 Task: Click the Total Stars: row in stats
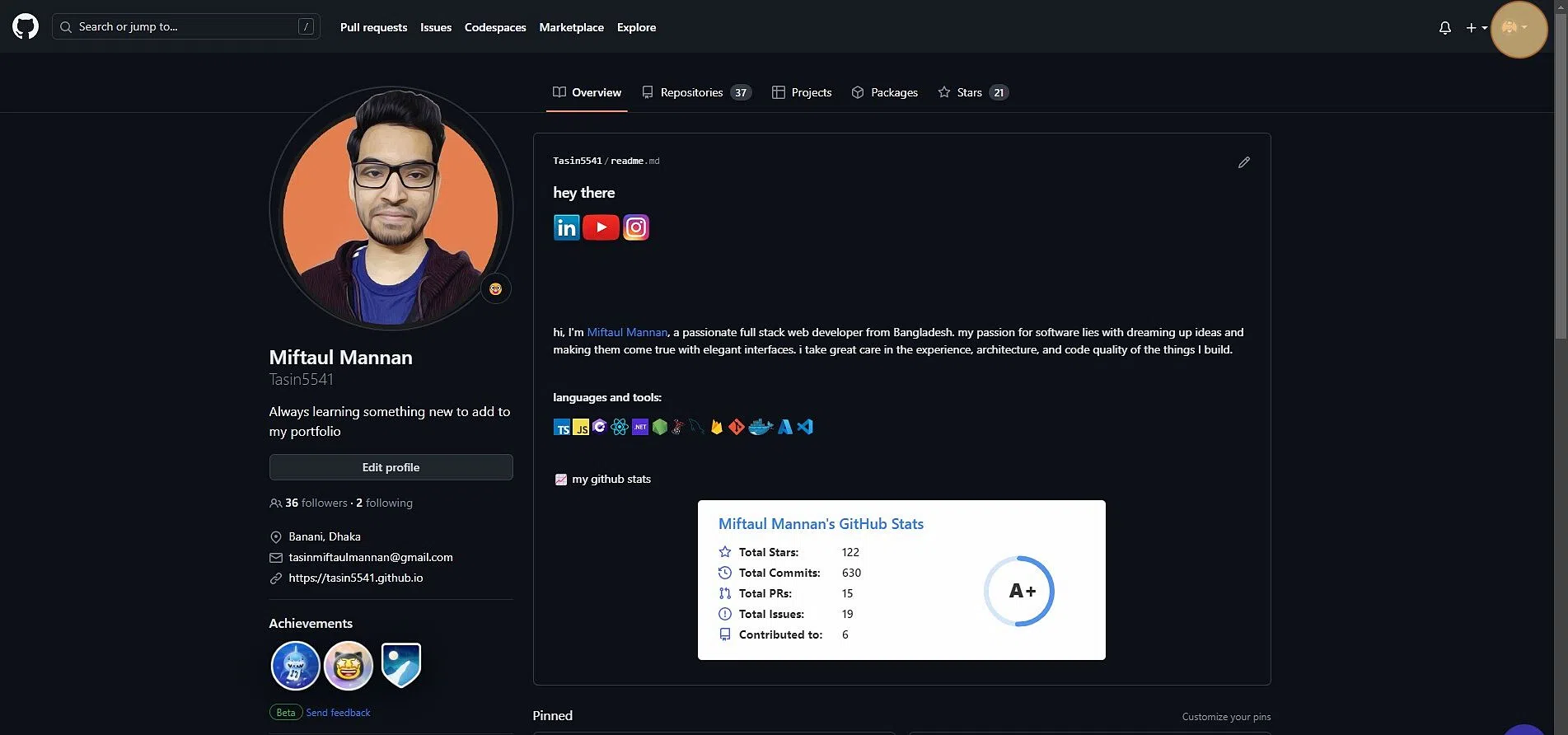(789, 552)
